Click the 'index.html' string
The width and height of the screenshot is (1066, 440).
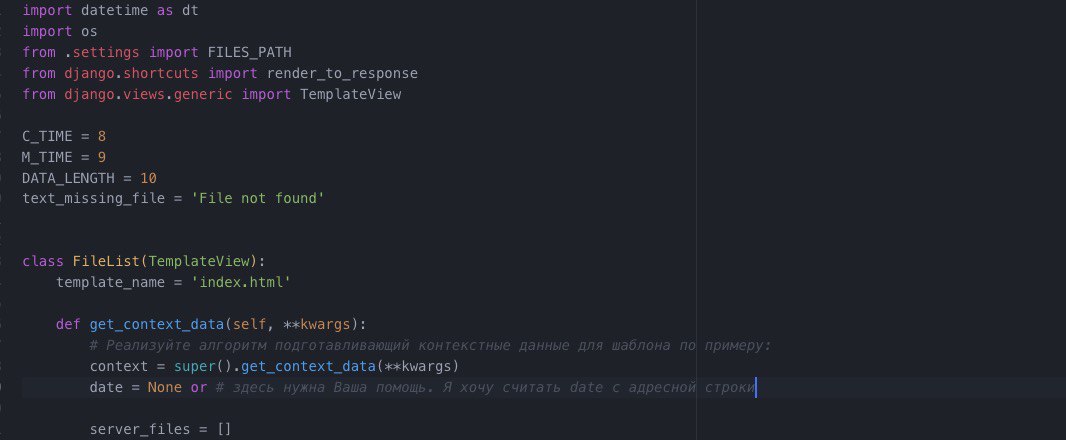coord(241,282)
